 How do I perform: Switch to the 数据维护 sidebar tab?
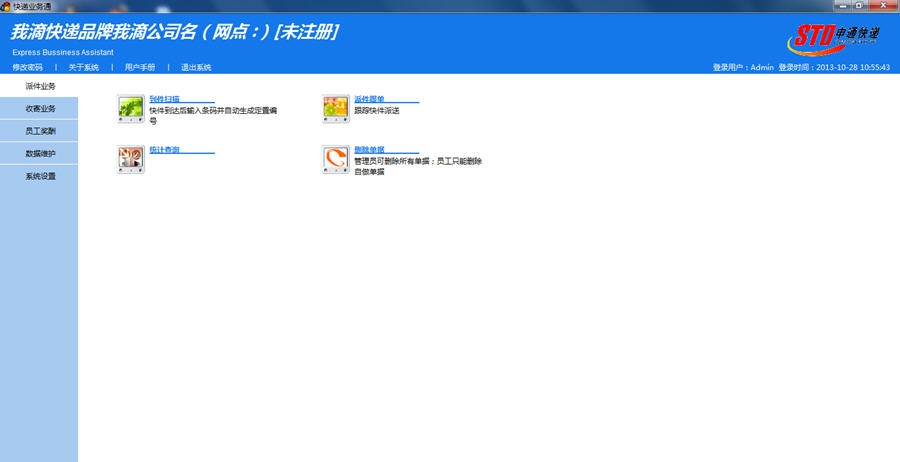(x=39, y=153)
